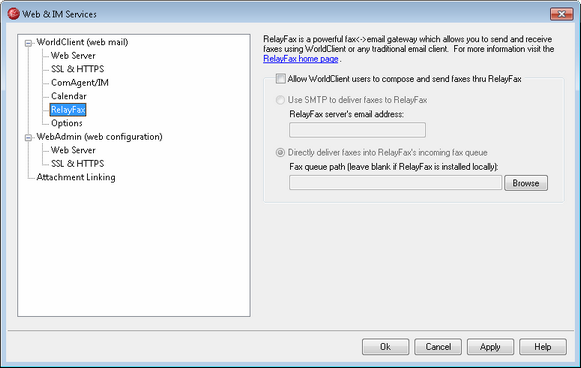This screenshot has width=581, height=368.
Task: Close the Web & IM Services dialog
Action: 561,14
